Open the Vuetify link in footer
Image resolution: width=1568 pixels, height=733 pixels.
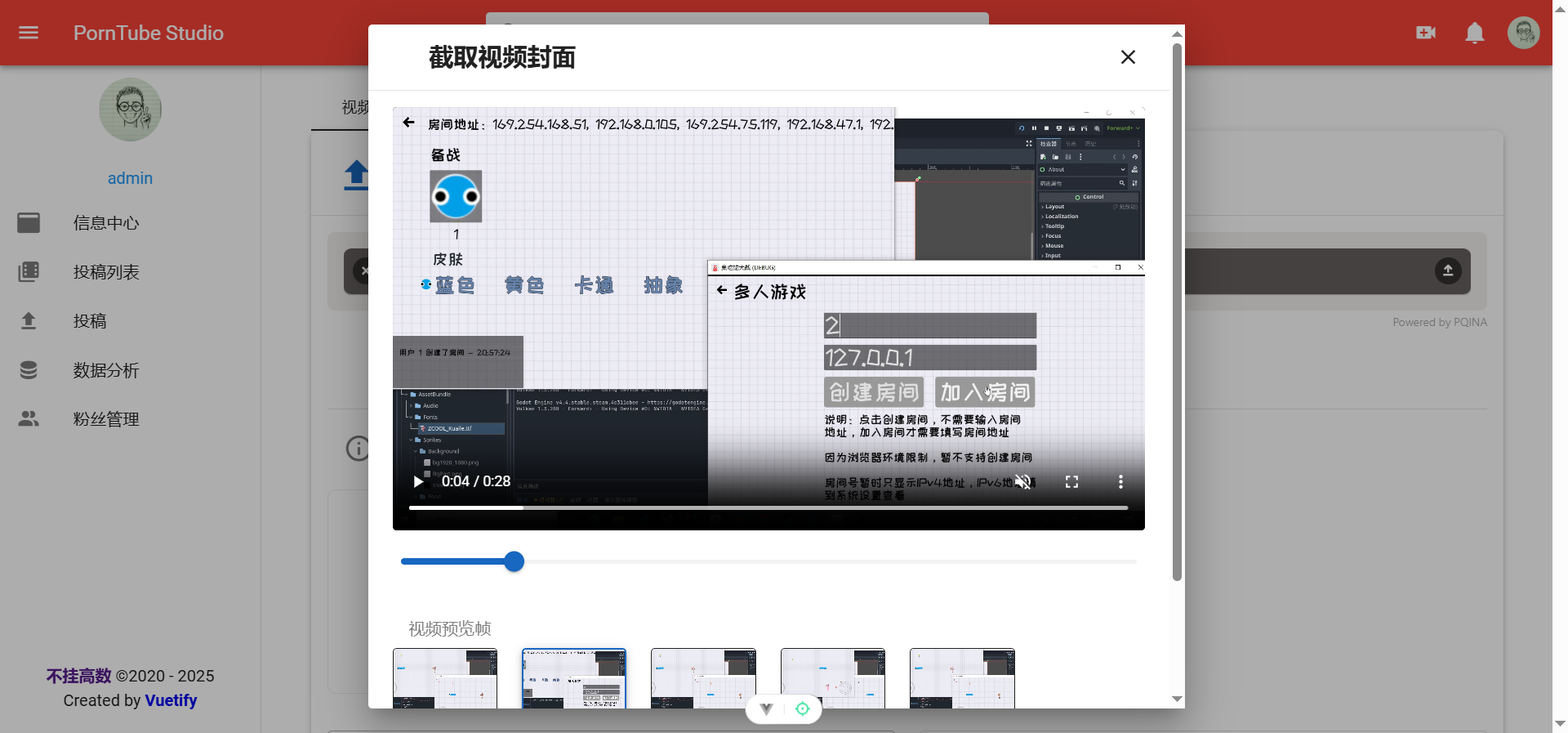click(x=171, y=700)
